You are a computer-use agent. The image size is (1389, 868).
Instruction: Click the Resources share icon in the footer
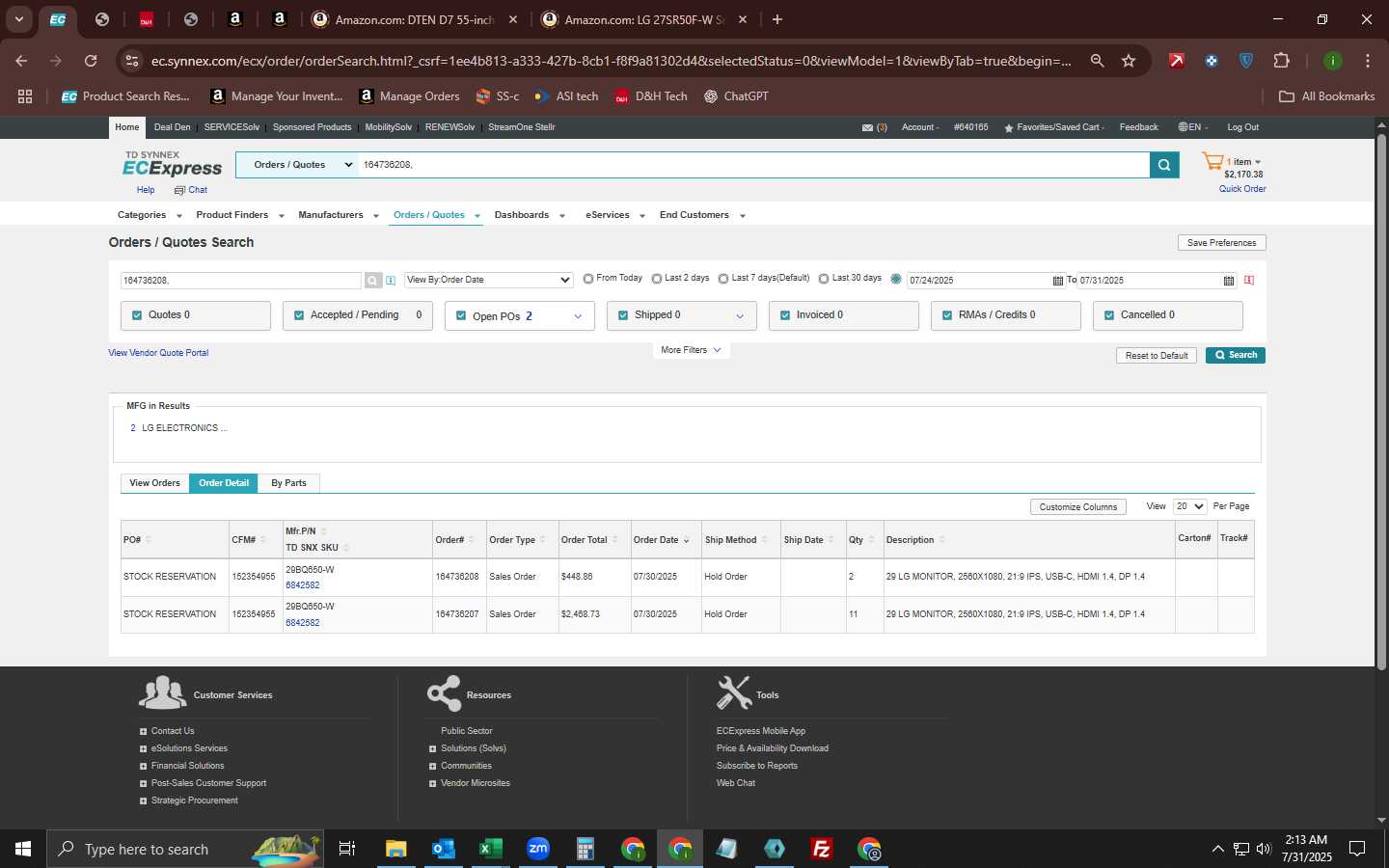coord(444,693)
